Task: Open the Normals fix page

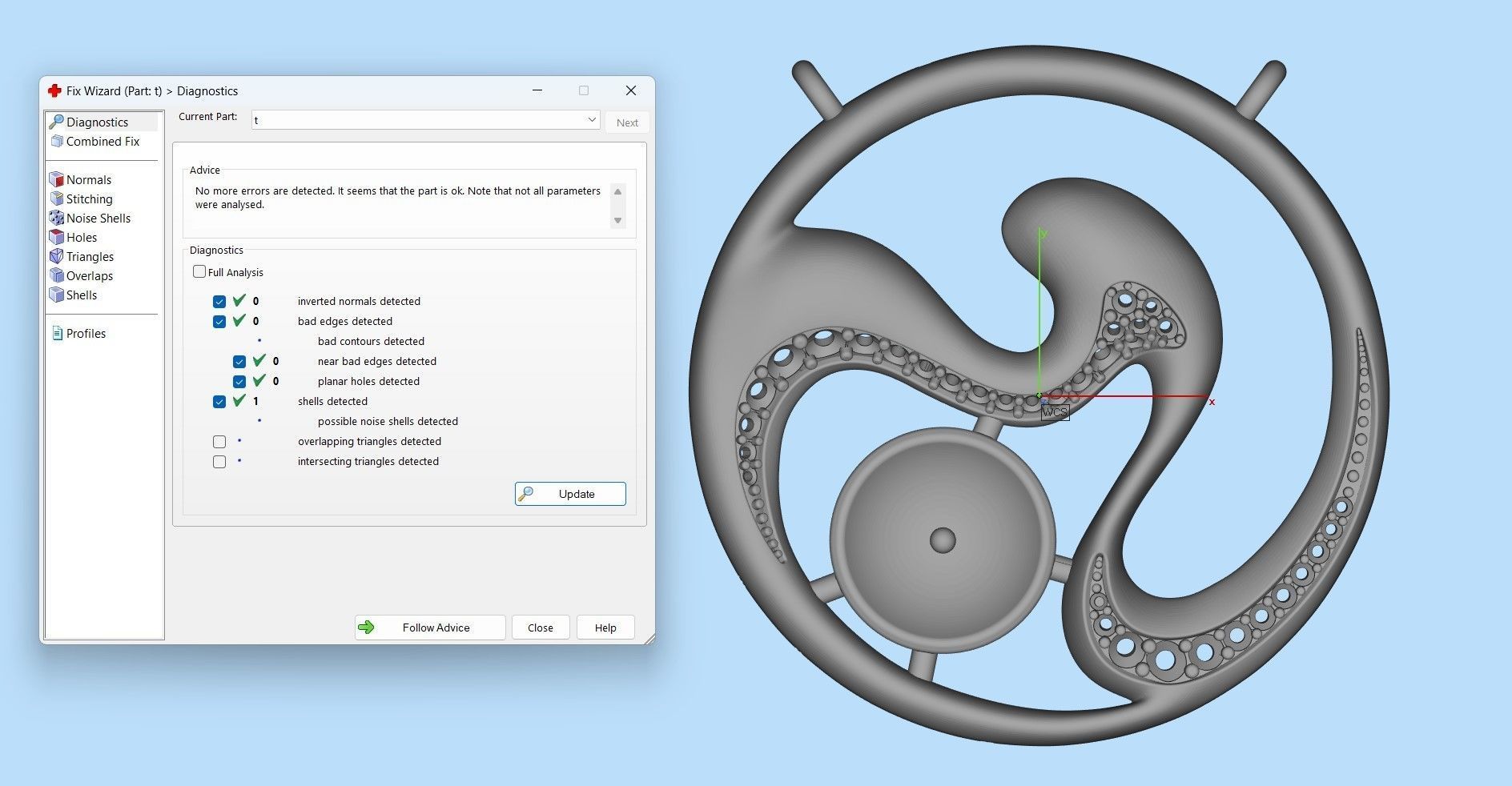Action: tap(88, 180)
